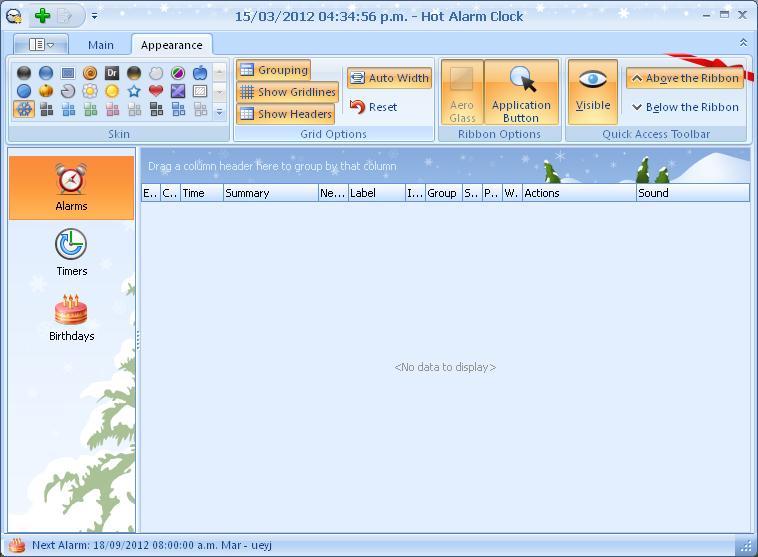Toggle the Aero Glass option

tap(462, 92)
